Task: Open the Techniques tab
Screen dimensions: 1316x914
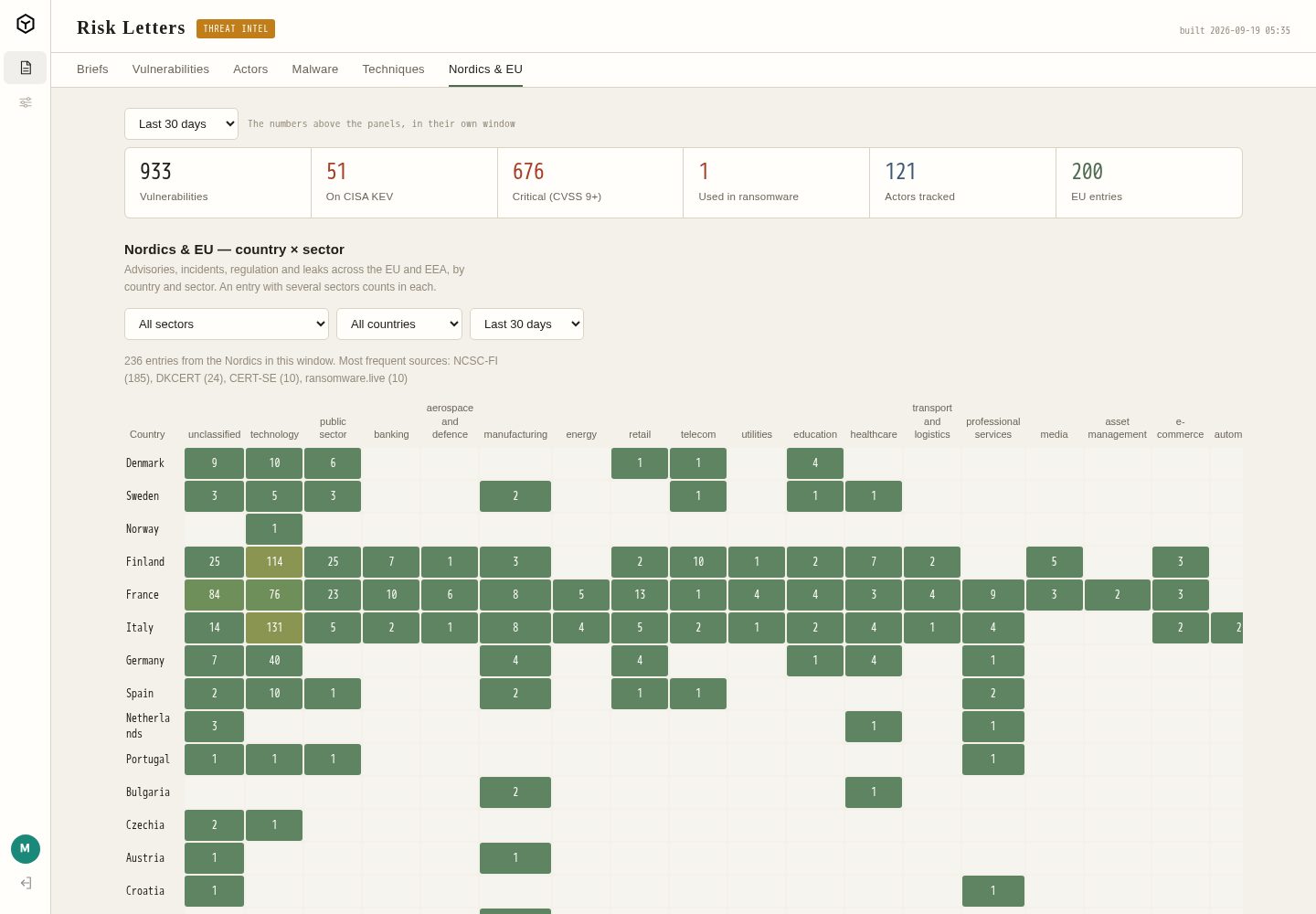Action: tap(393, 69)
